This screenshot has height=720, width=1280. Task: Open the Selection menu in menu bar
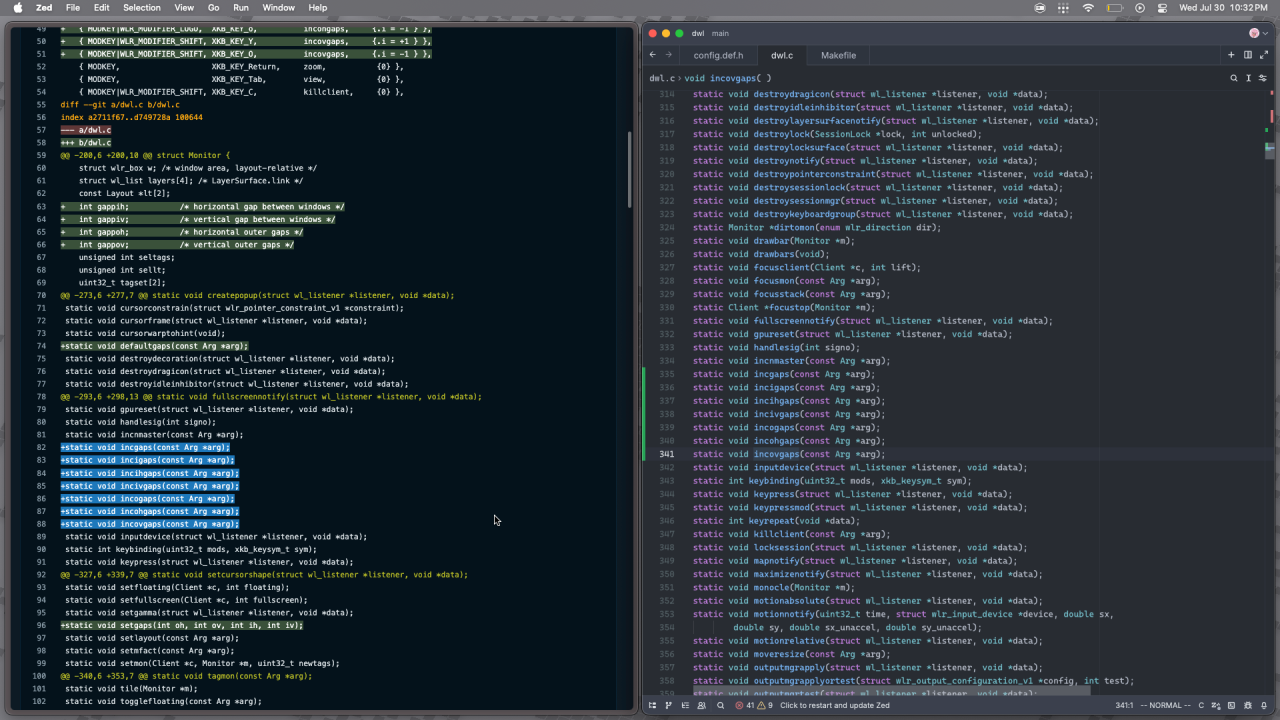[x=141, y=7]
